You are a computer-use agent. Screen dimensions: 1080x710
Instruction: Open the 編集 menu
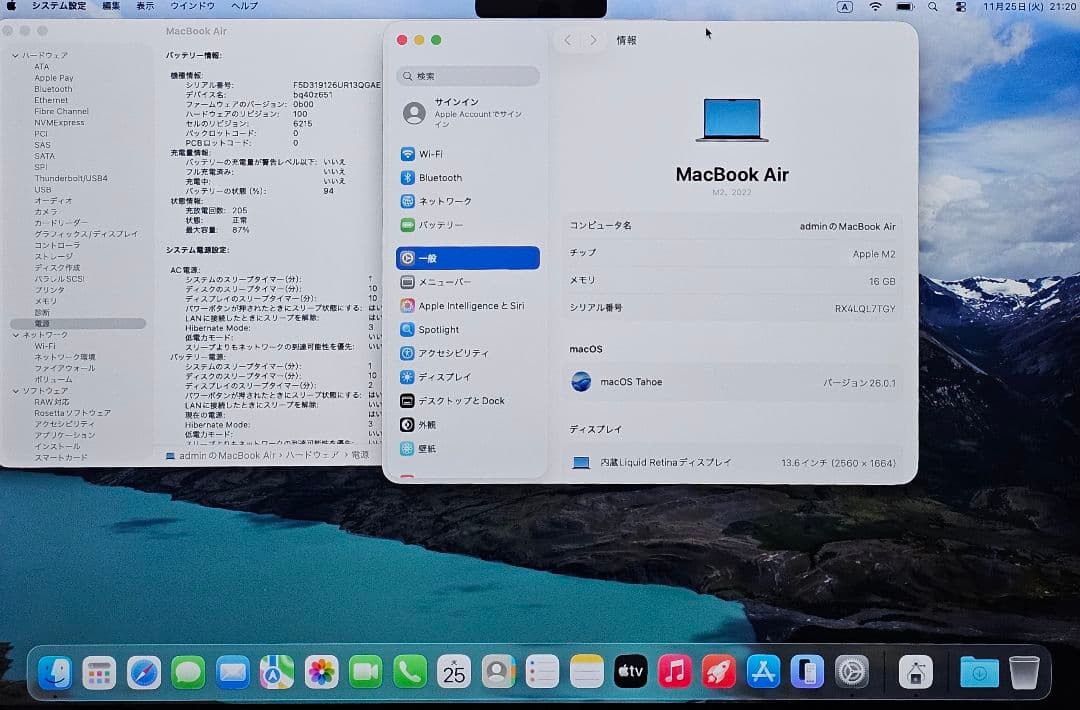(111, 6)
